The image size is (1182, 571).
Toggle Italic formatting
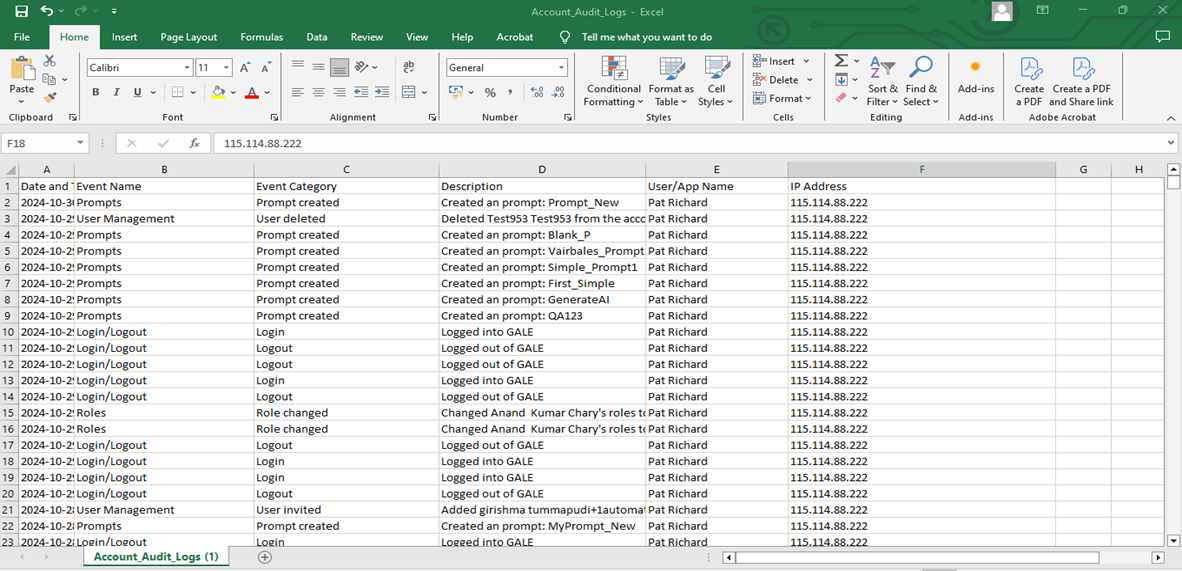coord(117,93)
